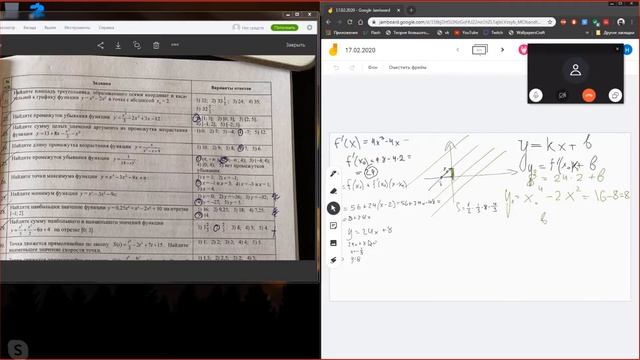Pick the Laser pointer tool in Jamboard
Viewport: 640px width, 360px height.
coord(333,260)
